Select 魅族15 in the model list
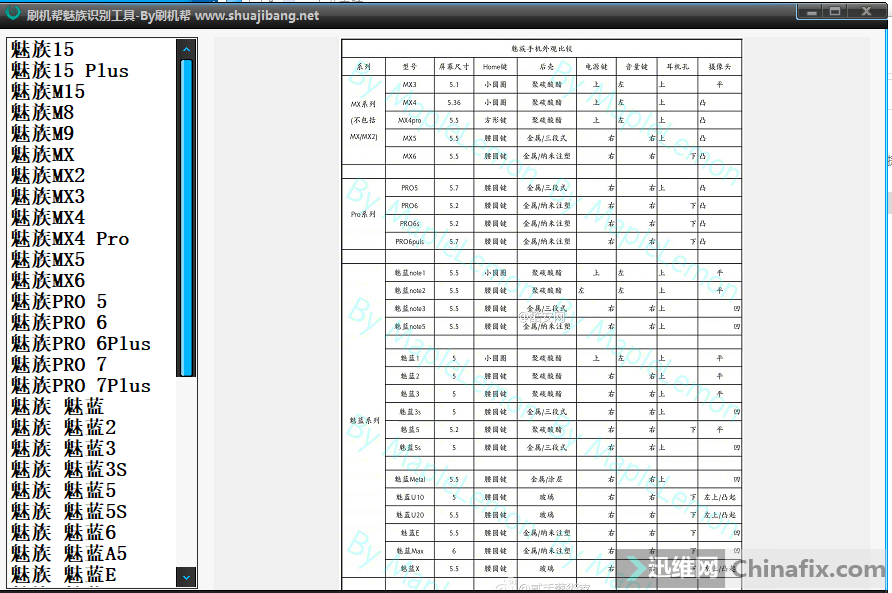Screen dimensions: 892x593 click(43, 50)
